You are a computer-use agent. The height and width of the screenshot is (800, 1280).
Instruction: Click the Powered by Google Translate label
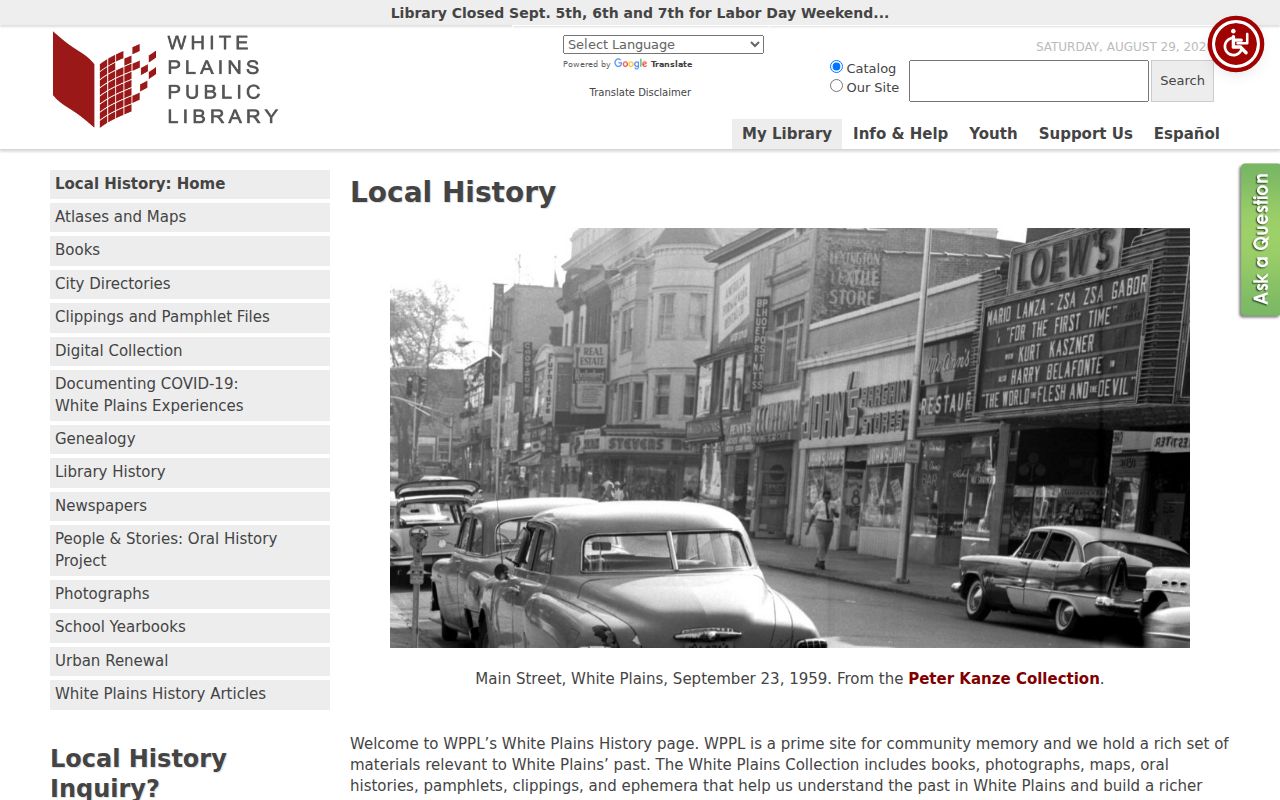pyautogui.click(x=628, y=64)
